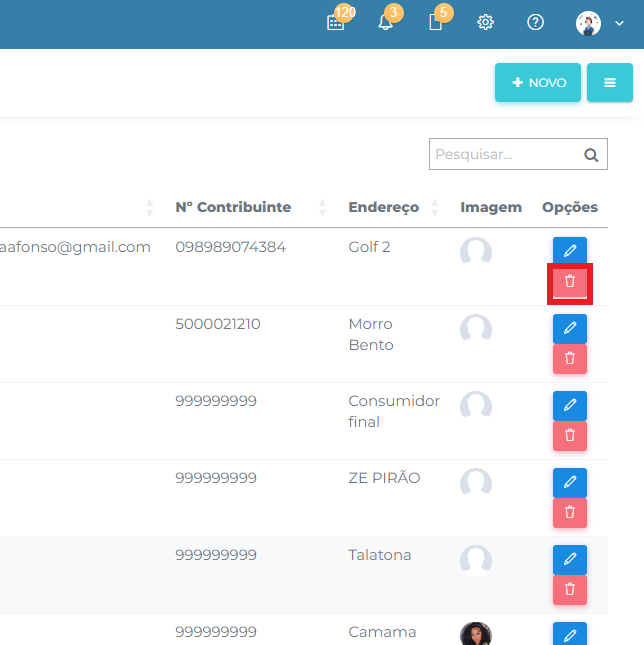The image size is (644, 645).
Task: Edit the Morro Bento row
Action: (x=569, y=328)
